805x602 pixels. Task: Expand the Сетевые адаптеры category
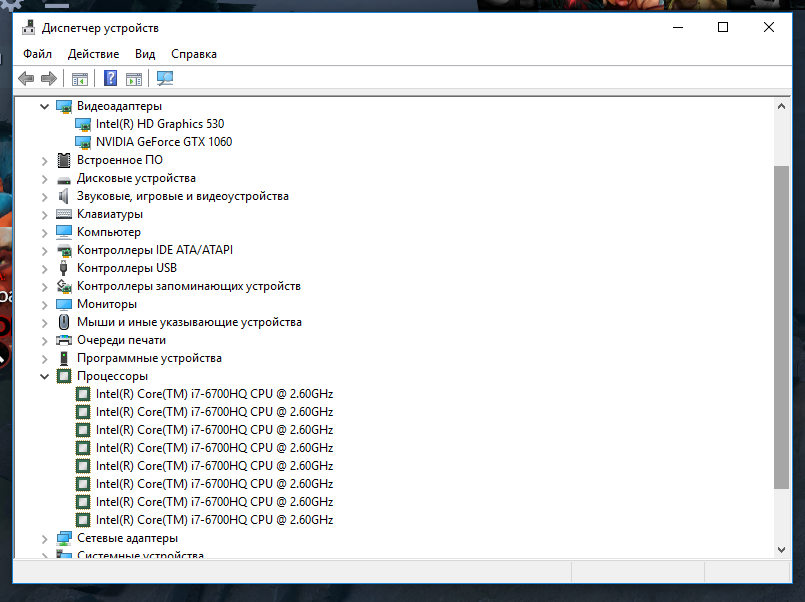[x=44, y=538]
